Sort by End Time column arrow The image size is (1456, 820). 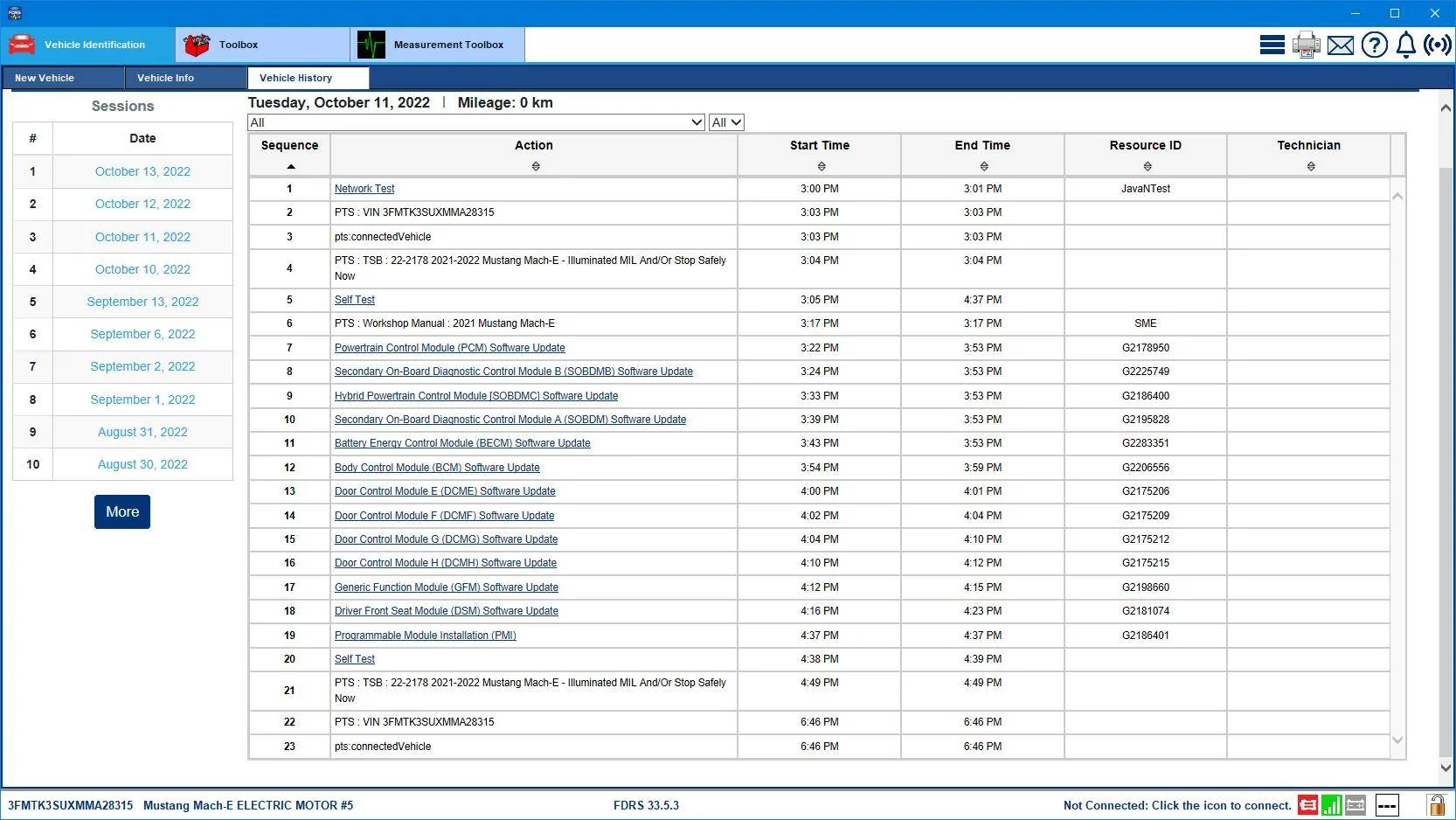click(984, 166)
